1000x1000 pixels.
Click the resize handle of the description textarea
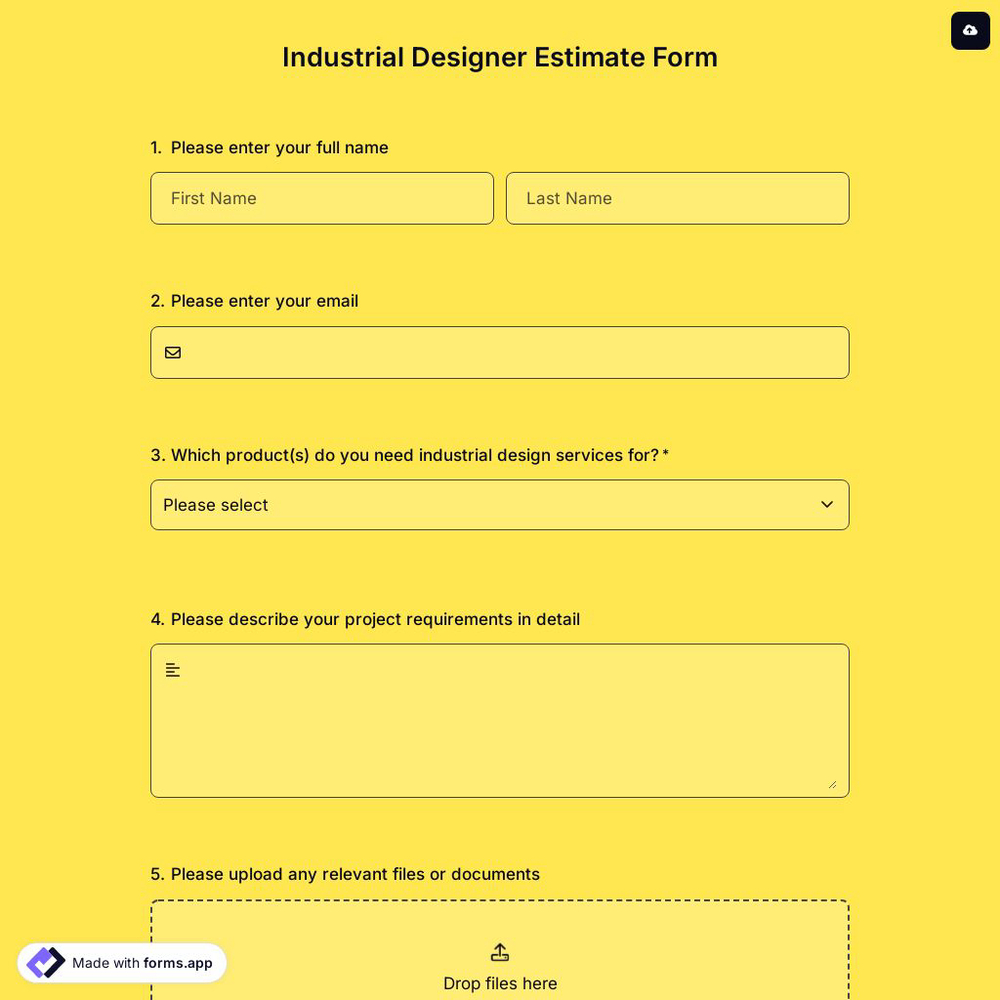click(x=833, y=786)
